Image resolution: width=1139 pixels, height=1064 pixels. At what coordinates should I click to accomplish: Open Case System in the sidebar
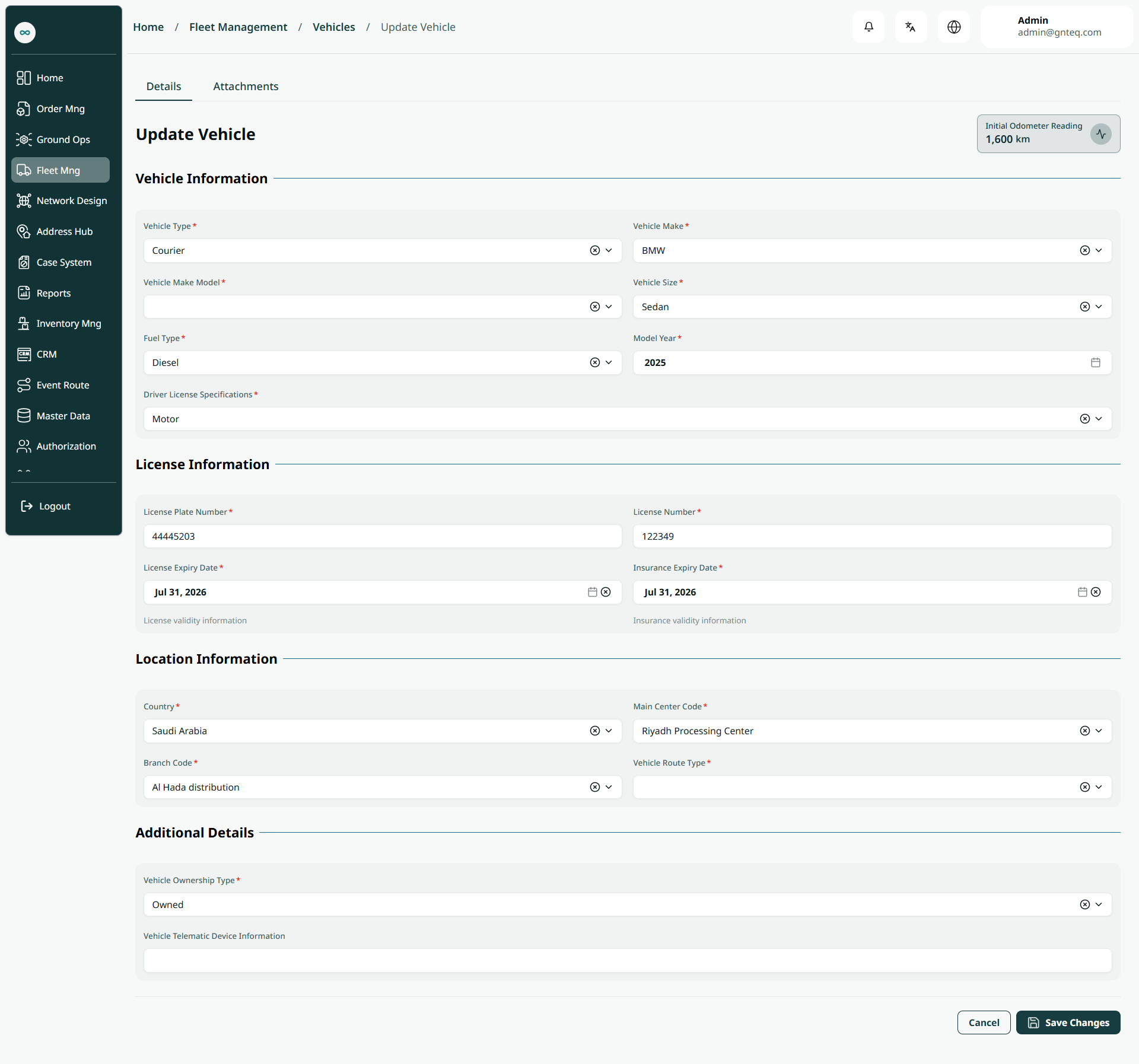[61, 262]
